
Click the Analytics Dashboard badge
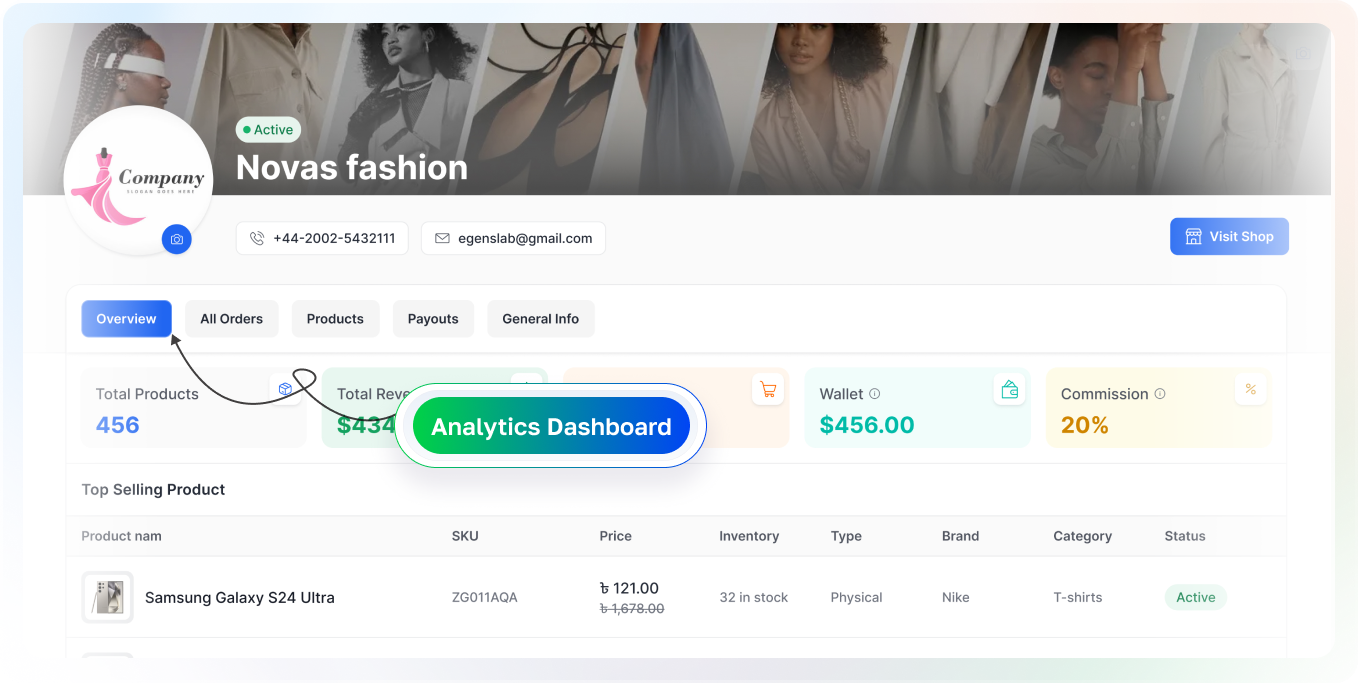(551, 426)
